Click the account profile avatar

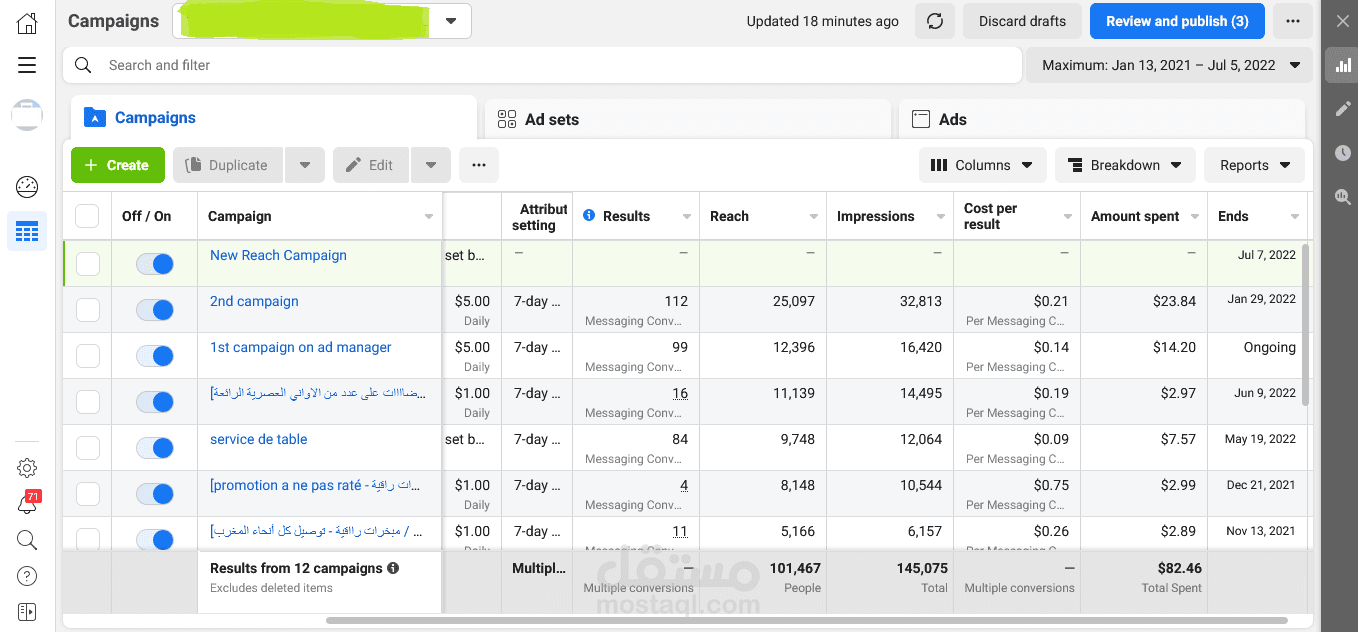pyautogui.click(x=27, y=115)
